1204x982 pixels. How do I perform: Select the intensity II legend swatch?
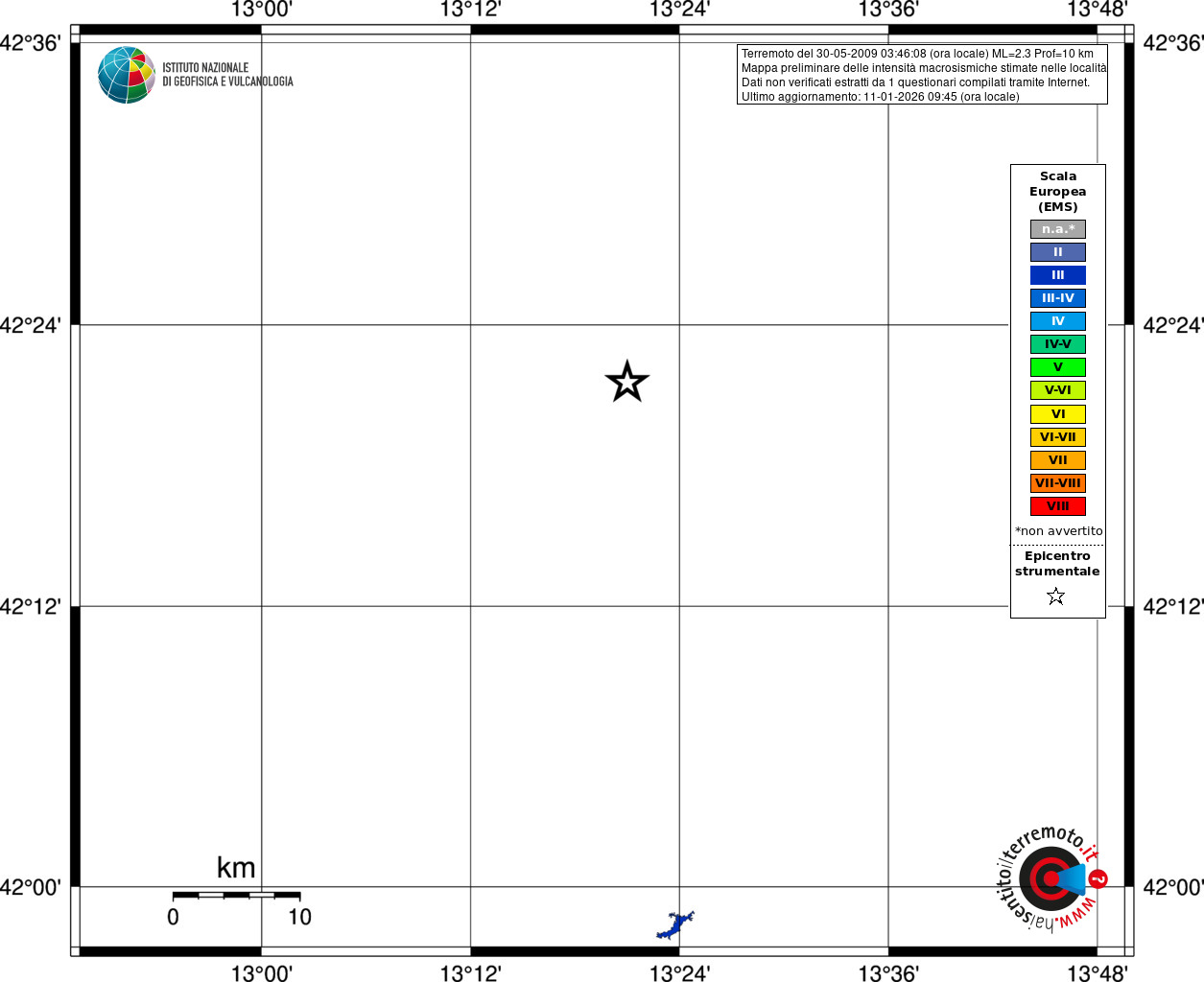coord(1058,252)
